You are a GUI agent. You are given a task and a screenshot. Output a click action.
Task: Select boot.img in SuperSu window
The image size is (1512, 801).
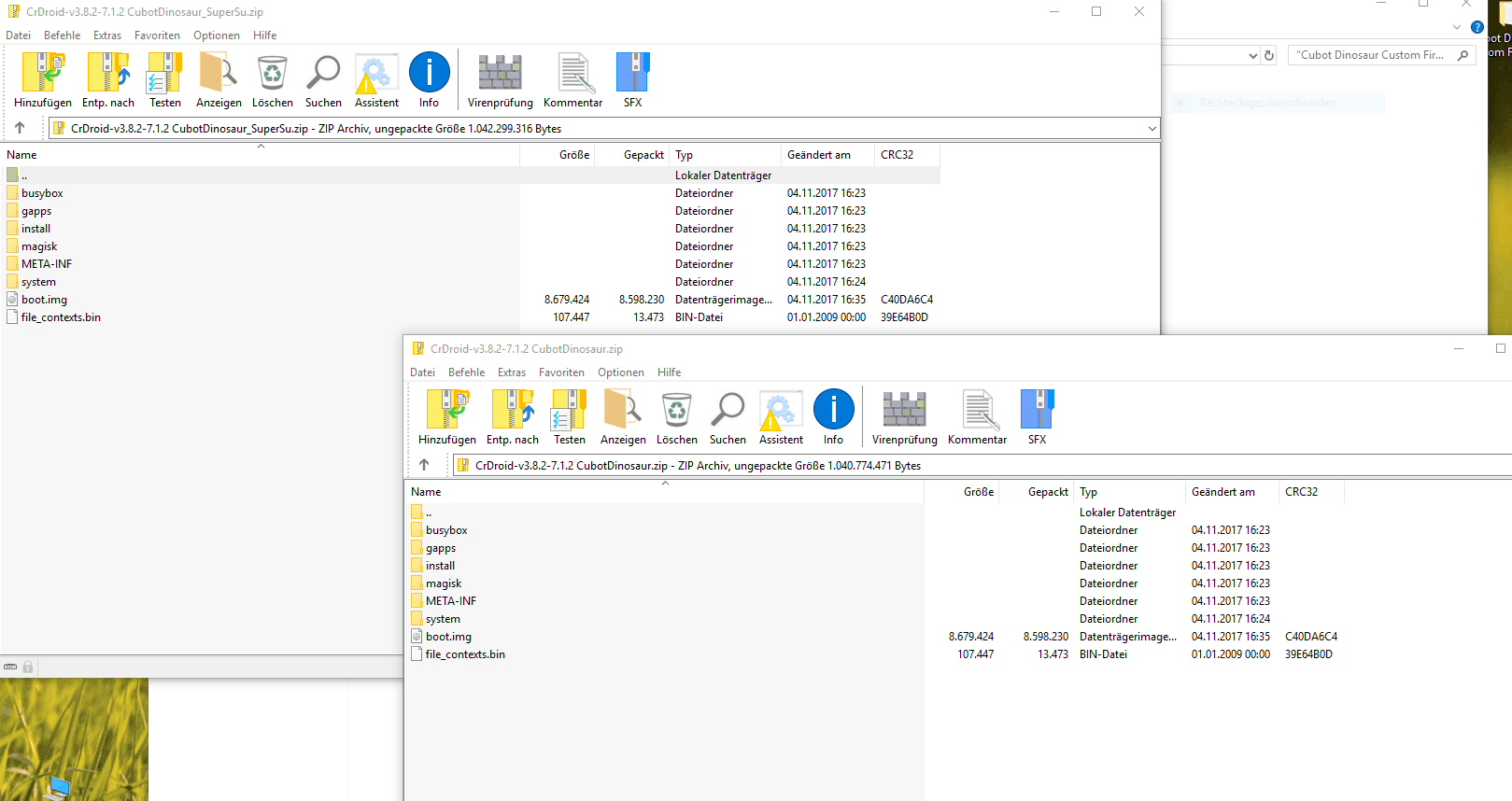pyautogui.click(x=44, y=300)
